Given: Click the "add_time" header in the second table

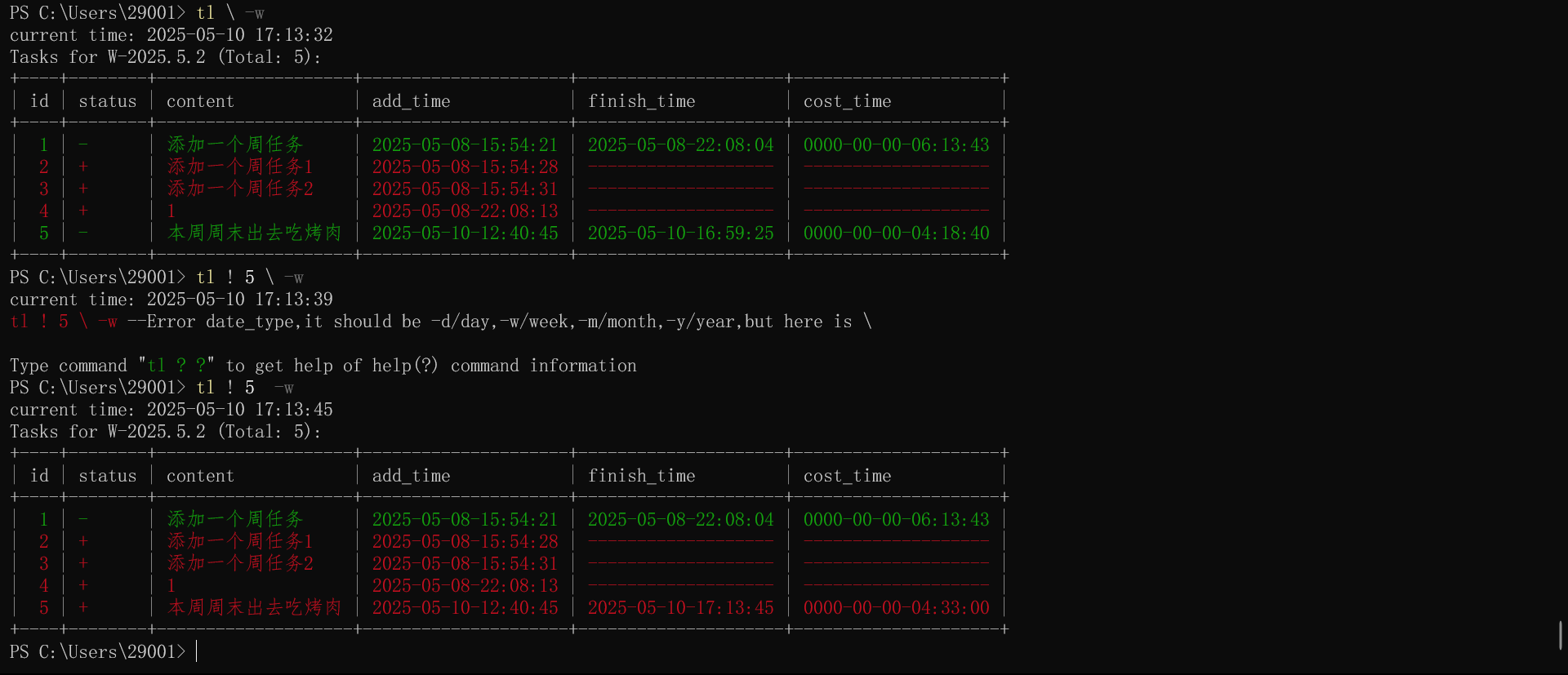Looking at the screenshot, I should (411, 476).
